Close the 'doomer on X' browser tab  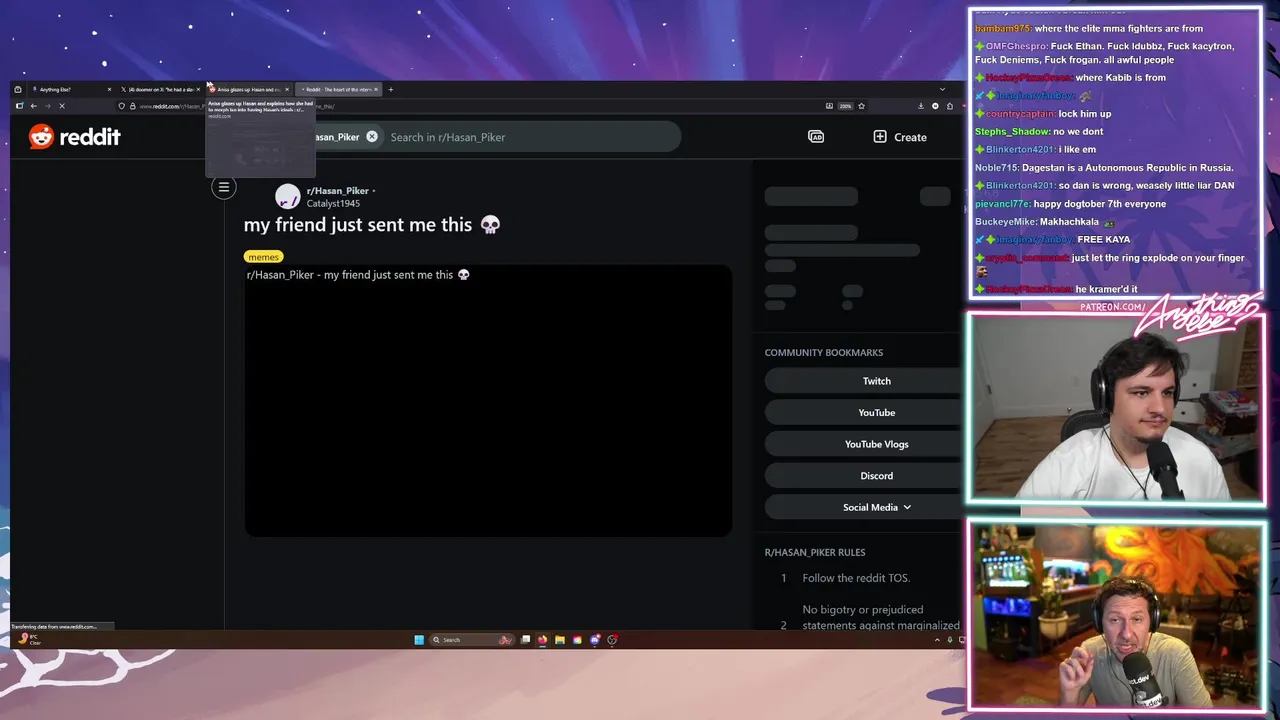(x=198, y=90)
